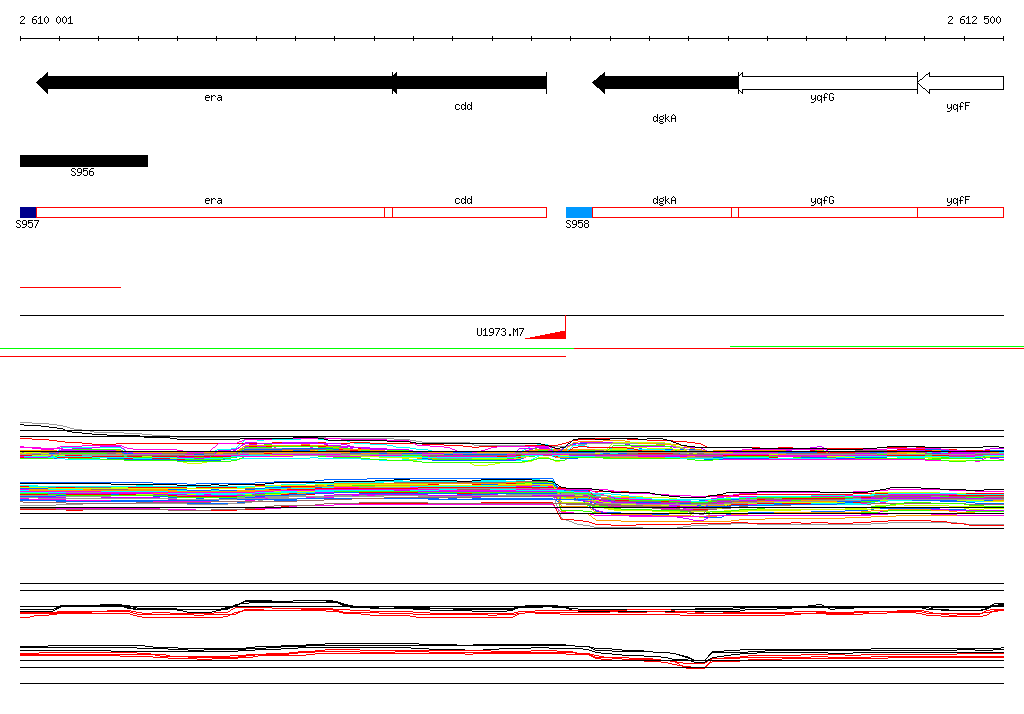Click the S956 black segment bar
1024x714 pixels.
pyautogui.click(x=84, y=161)
